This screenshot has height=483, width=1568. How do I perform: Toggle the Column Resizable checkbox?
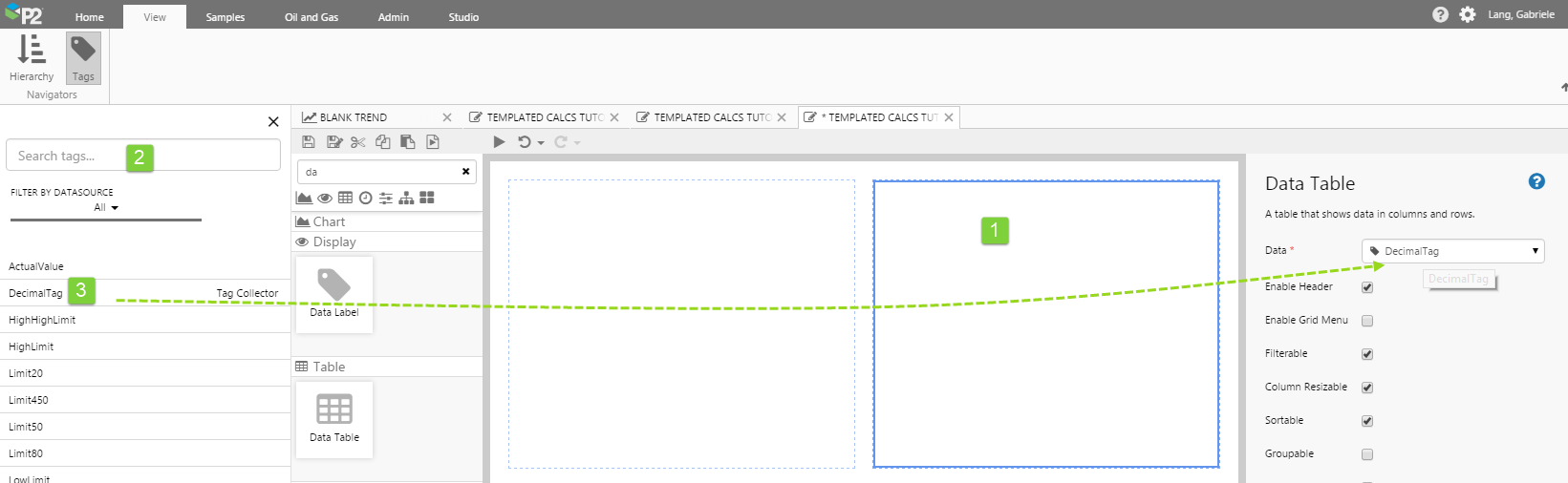[x=1367, y=388]
